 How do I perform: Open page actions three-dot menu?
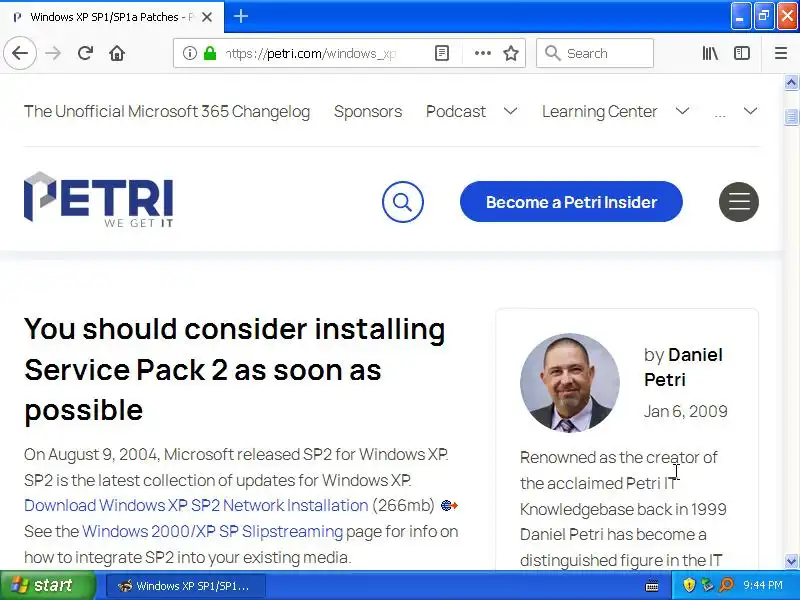point(482,53)
